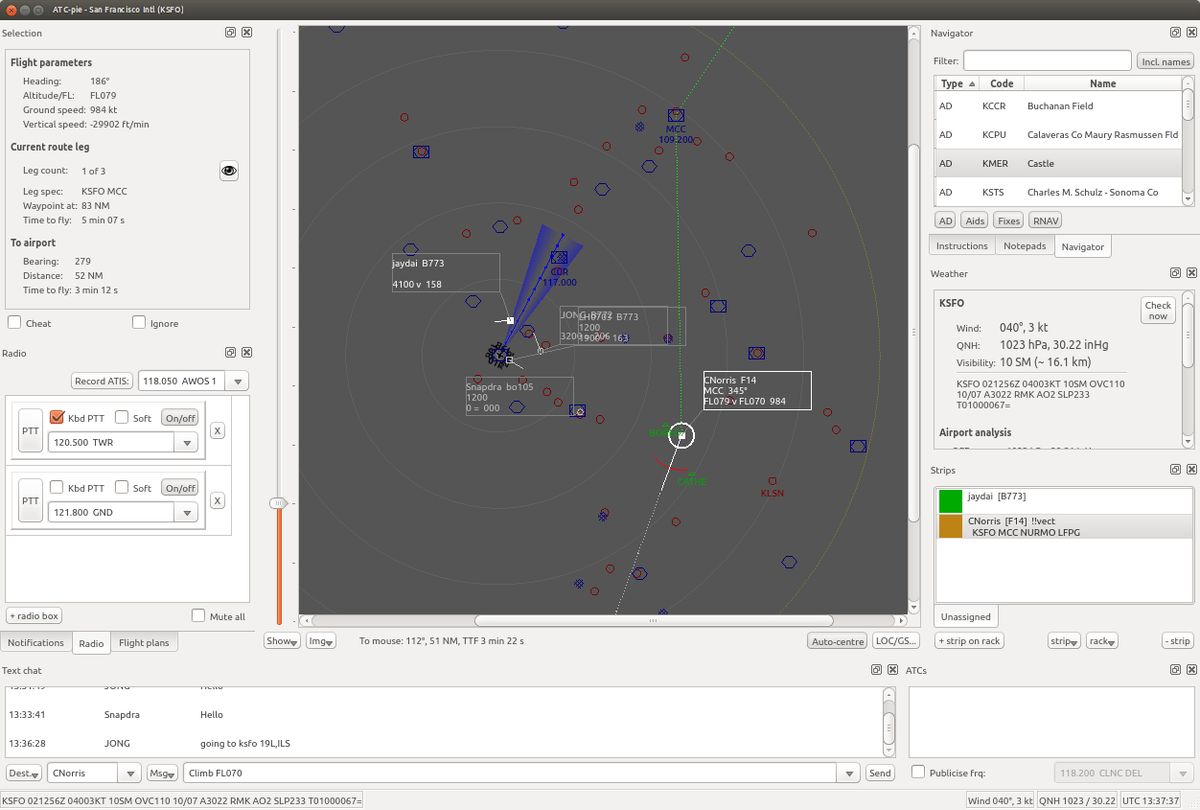Enable the Mute all checkbox
1200x810 pixels.
(199, 616)
